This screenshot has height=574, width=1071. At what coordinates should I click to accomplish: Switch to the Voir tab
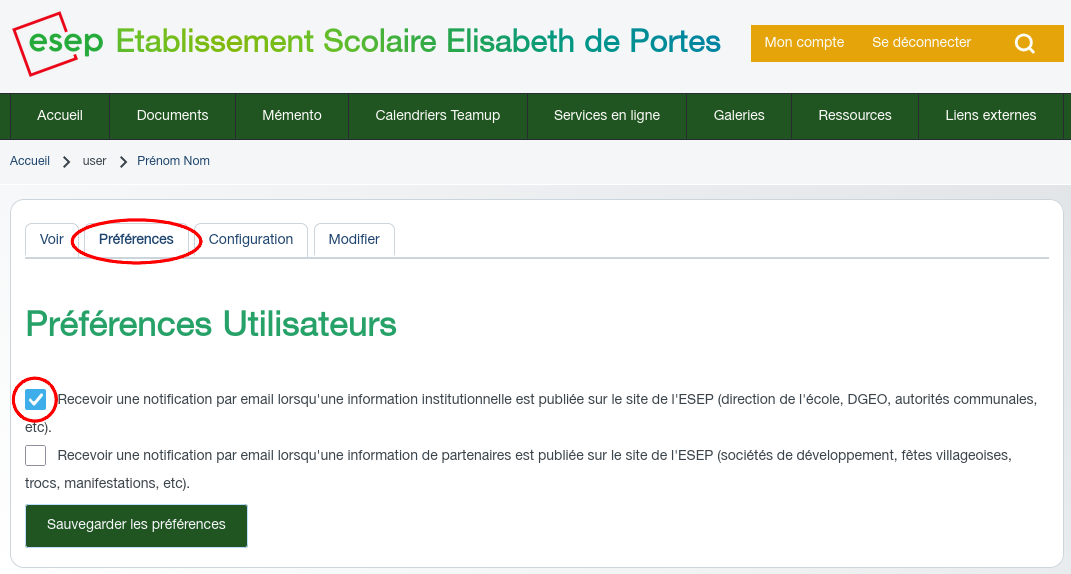tap(51, 240)
